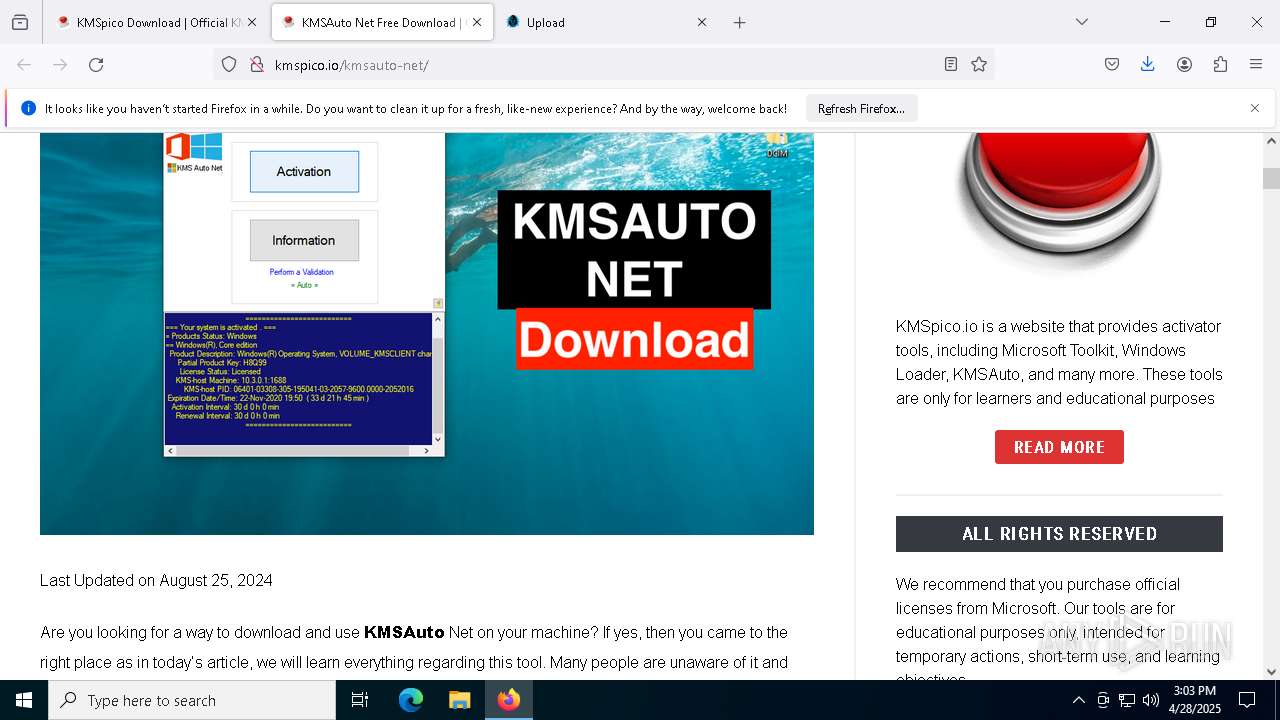Image resolution: width=1280 pixels, height=720 pixels.
Task: Click Refresh Firefox button
Action: coord(861,109)
